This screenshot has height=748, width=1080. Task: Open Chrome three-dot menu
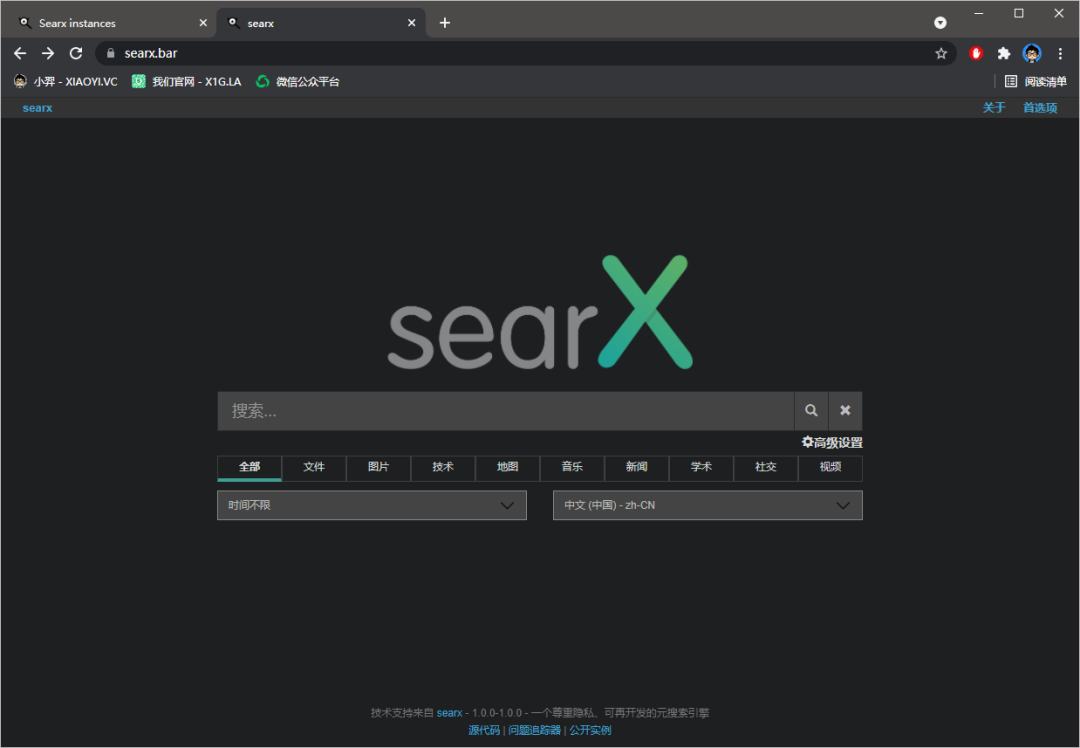[x=1061, y=53]
